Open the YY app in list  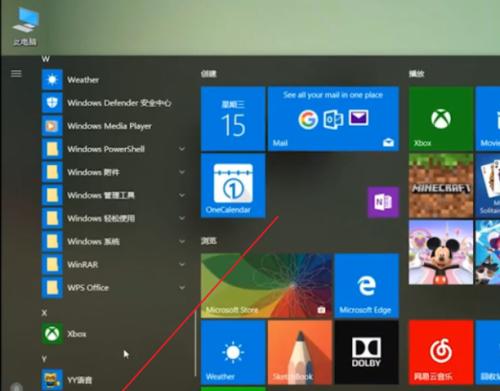click(x=113, y=380)
